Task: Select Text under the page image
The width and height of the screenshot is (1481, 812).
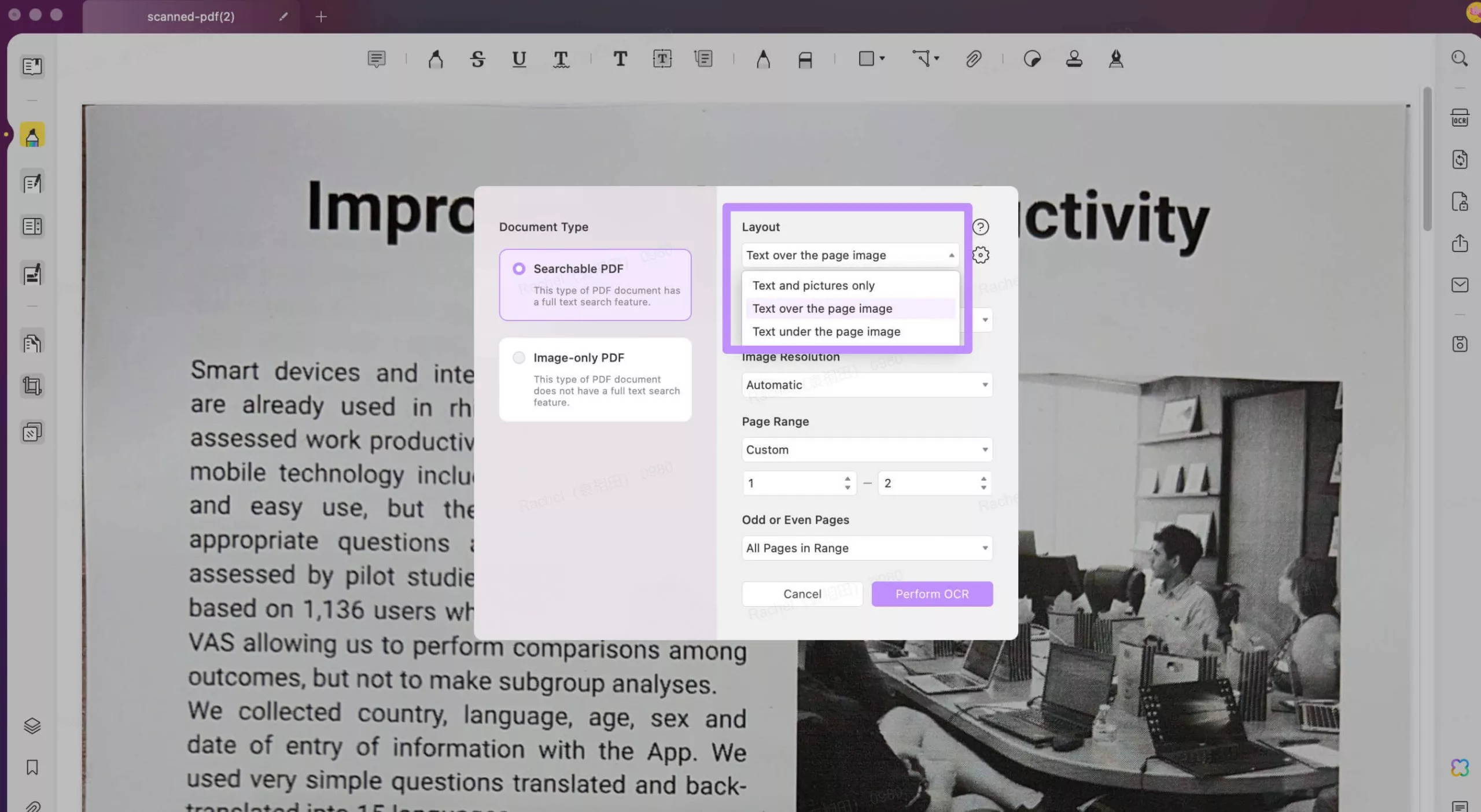Action: [x=826, y=331]
